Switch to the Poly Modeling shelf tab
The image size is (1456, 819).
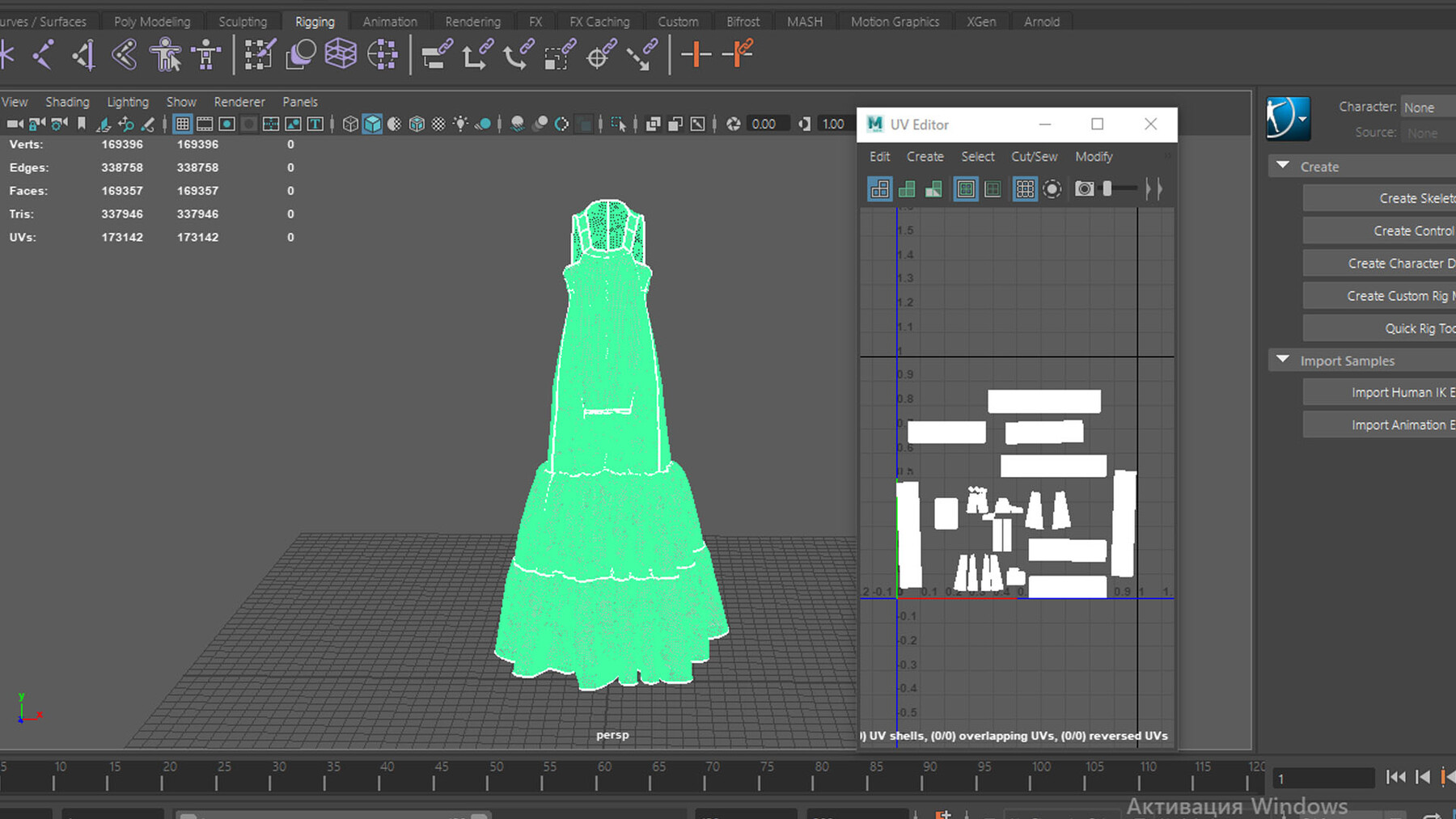(152, 22)
